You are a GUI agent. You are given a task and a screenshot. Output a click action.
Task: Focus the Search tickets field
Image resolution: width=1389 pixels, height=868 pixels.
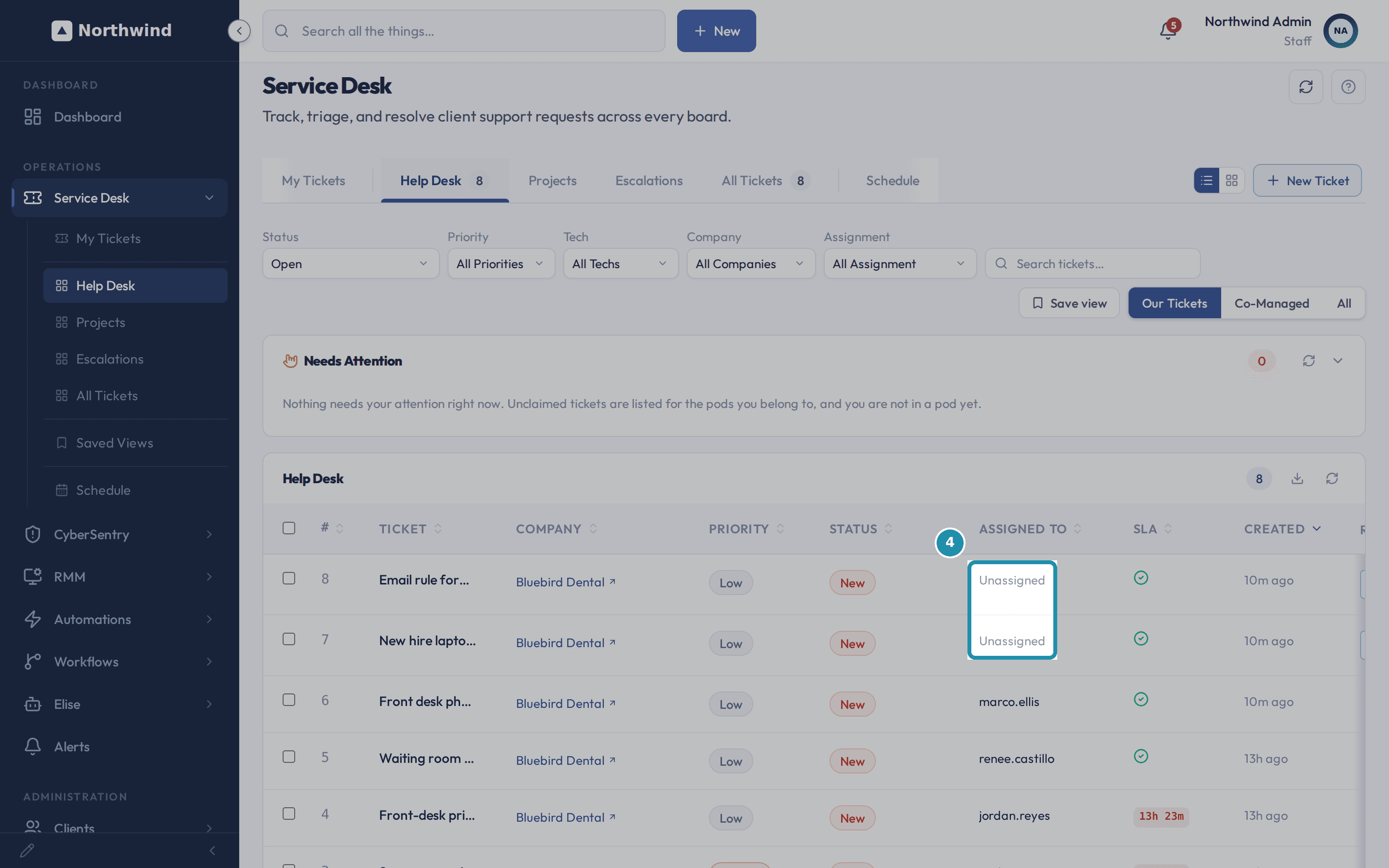(x=1092, y=263)
